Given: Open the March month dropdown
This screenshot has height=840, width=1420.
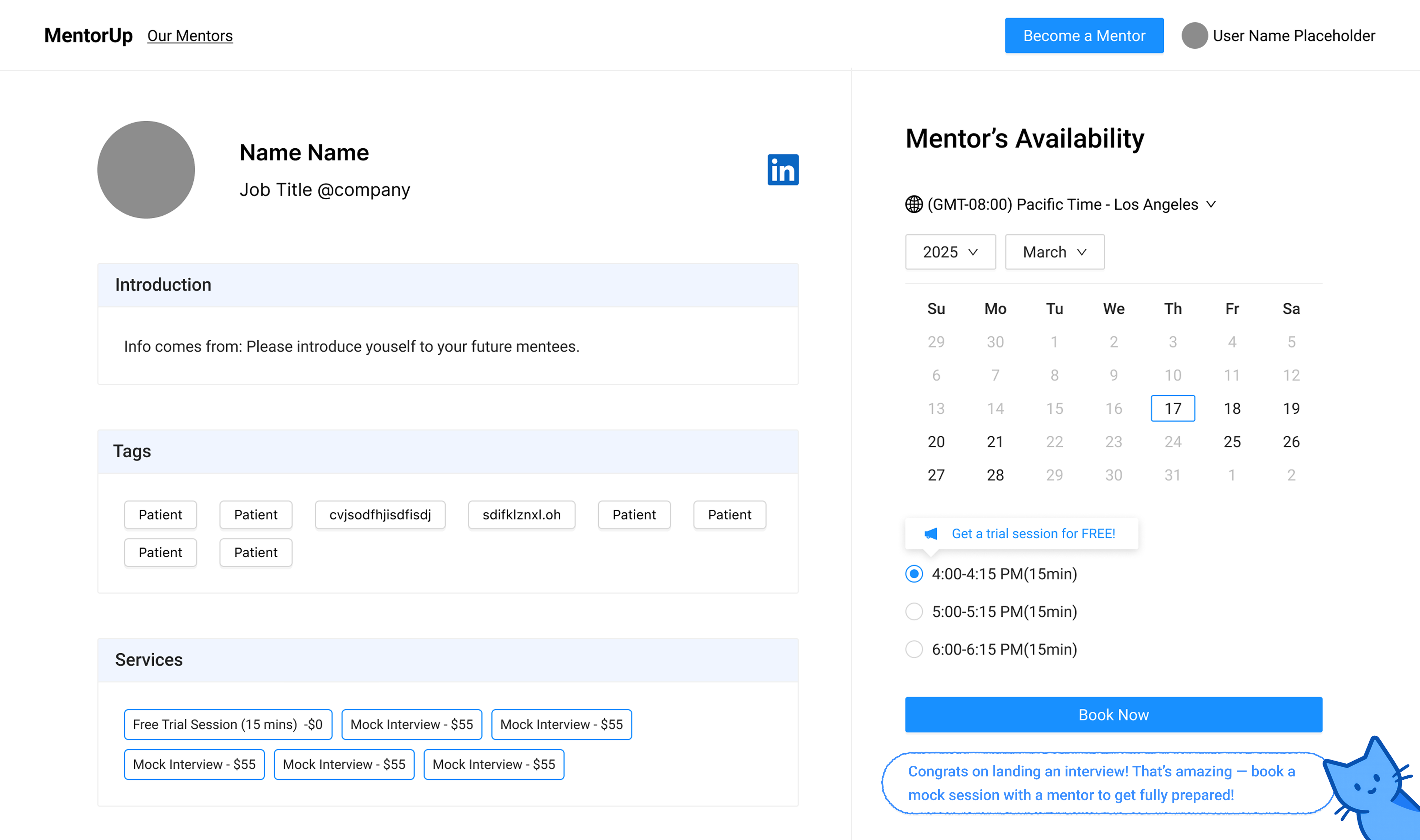Looking at the screenshot, I should [1054, 252].
